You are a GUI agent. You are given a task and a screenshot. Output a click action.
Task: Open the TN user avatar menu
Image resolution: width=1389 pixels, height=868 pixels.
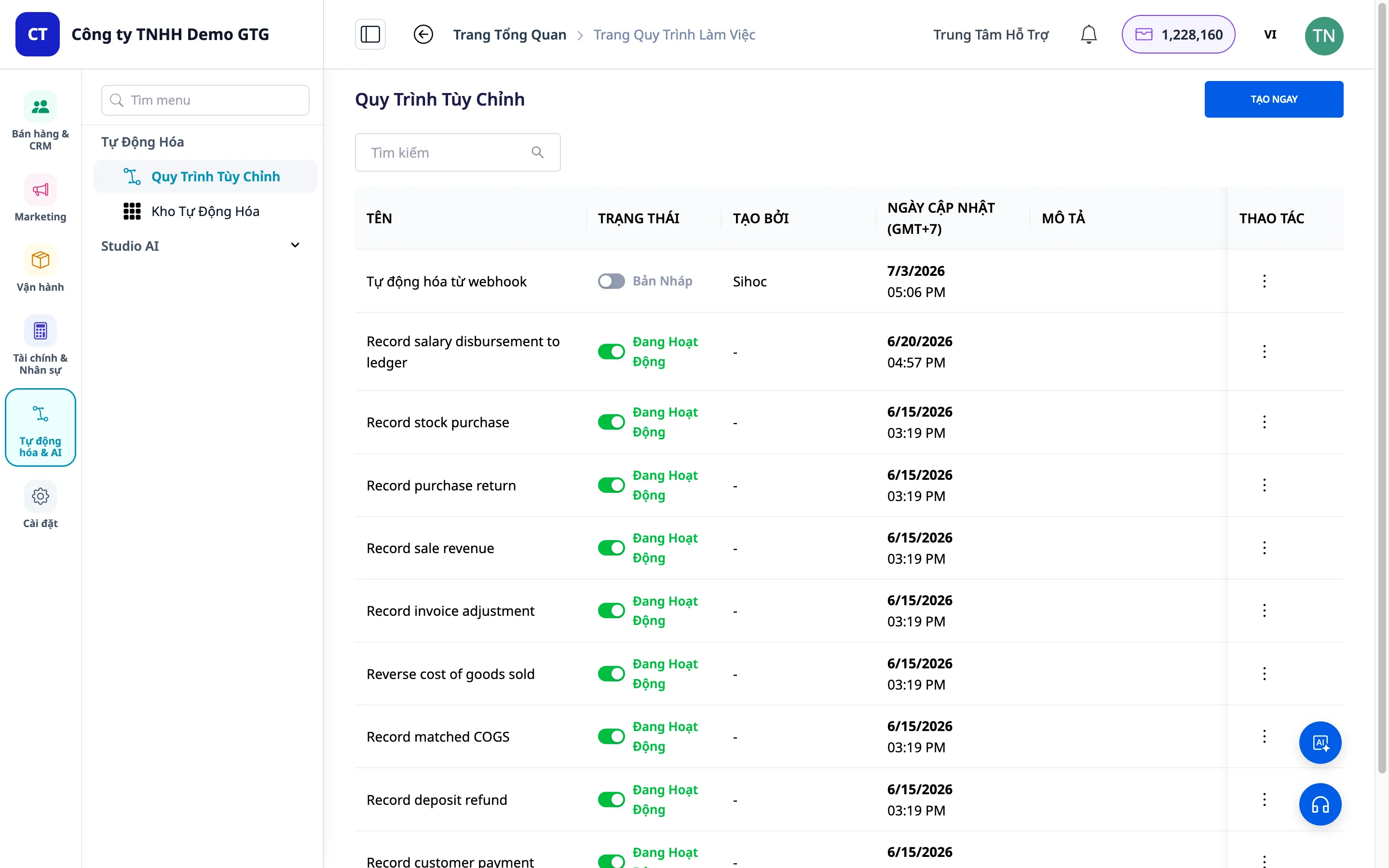point(1323,36)
